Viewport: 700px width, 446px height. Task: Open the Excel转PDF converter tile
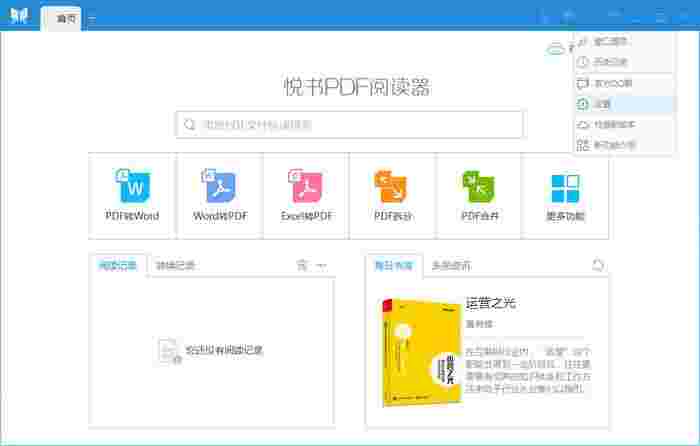(306, 196)
